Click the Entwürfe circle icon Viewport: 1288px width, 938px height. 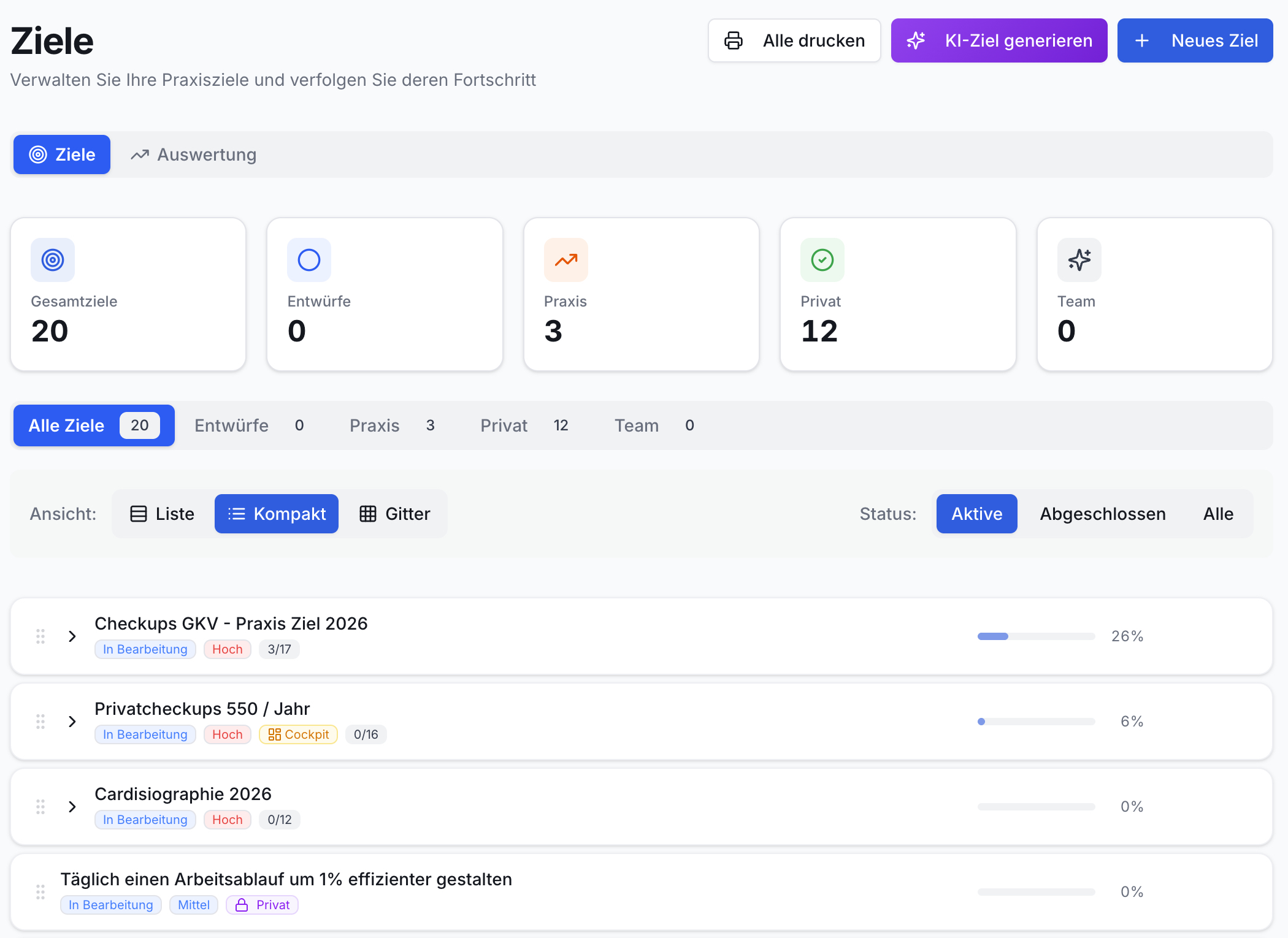[x=309, y=260]
